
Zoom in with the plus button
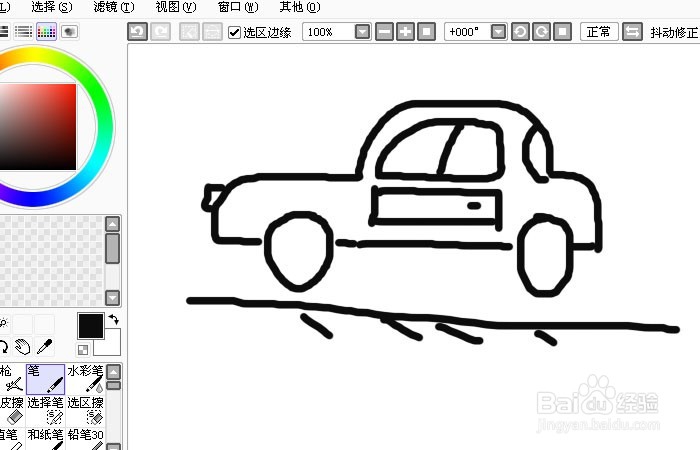click(x=405, y=32)
